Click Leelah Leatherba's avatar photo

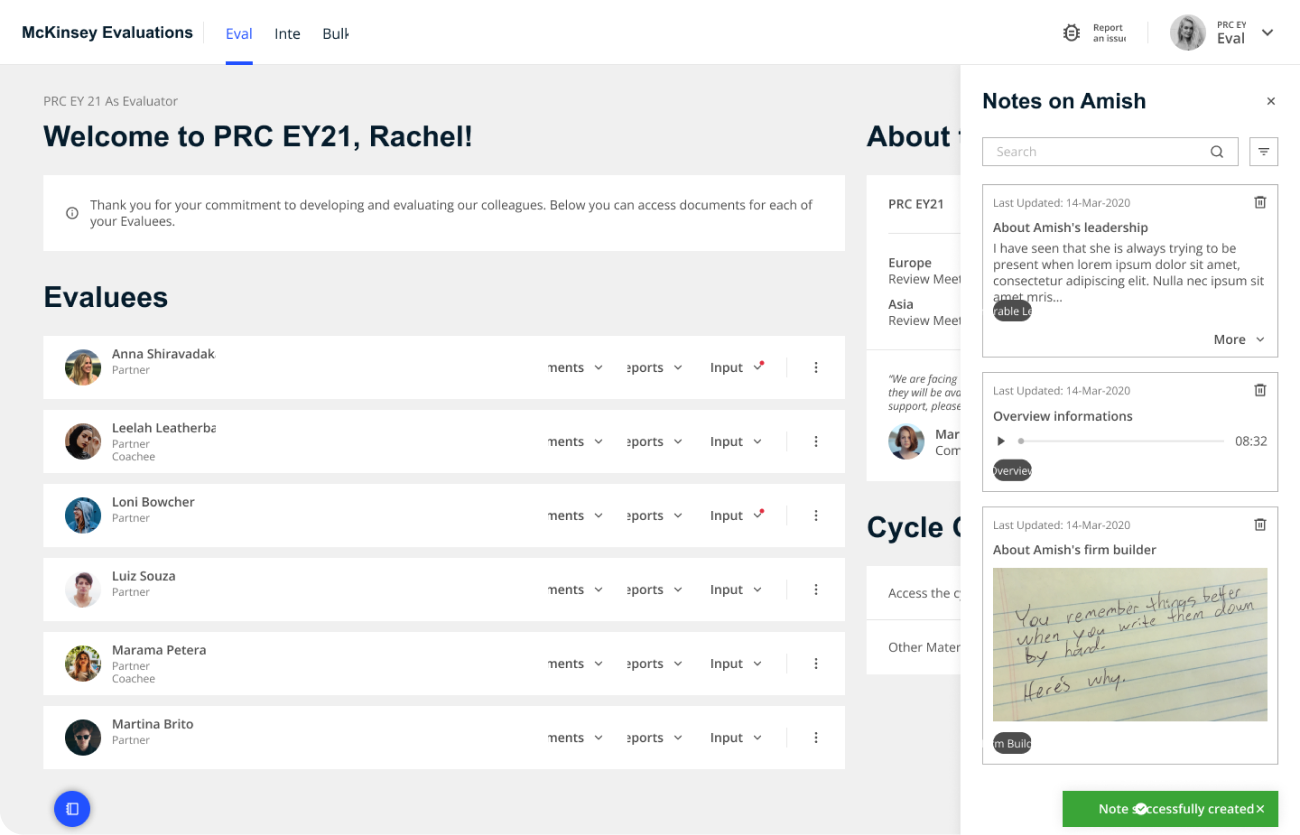[83, 442]
